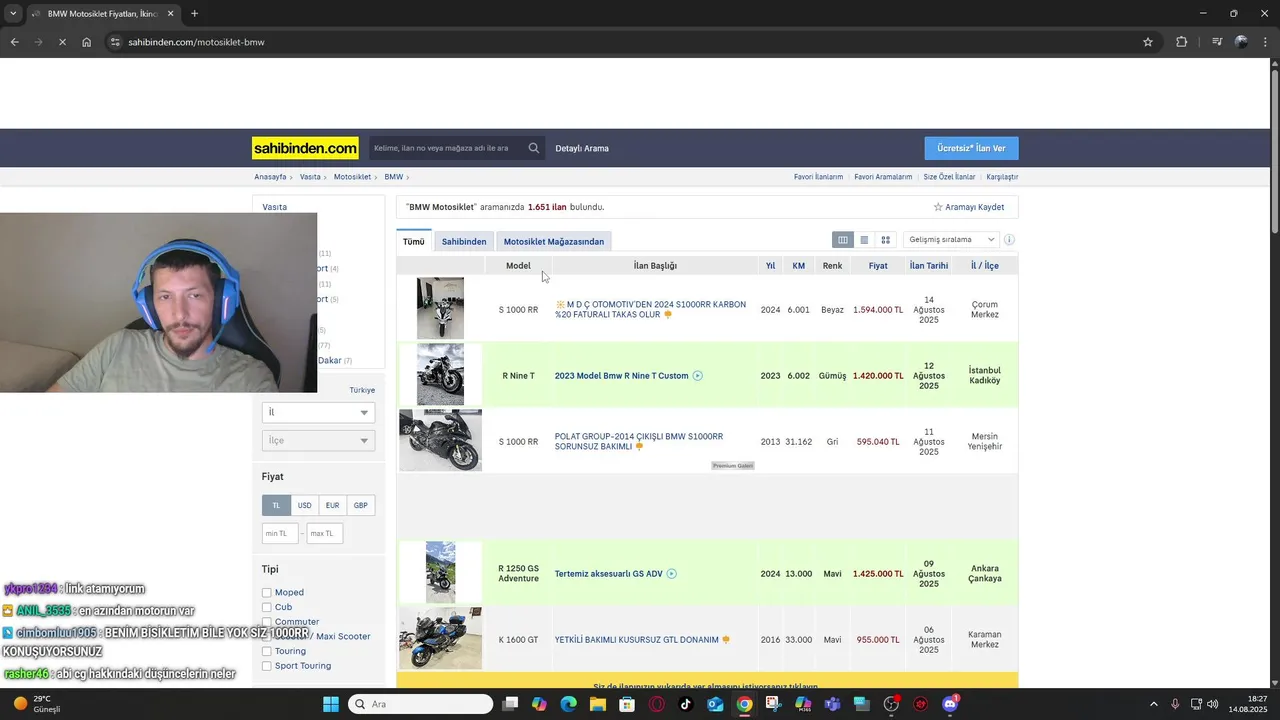The width and height of the screenshot is (1280, 720).
Task: Open Opera browser from the taskbar
Action: (x=657, y=704)
